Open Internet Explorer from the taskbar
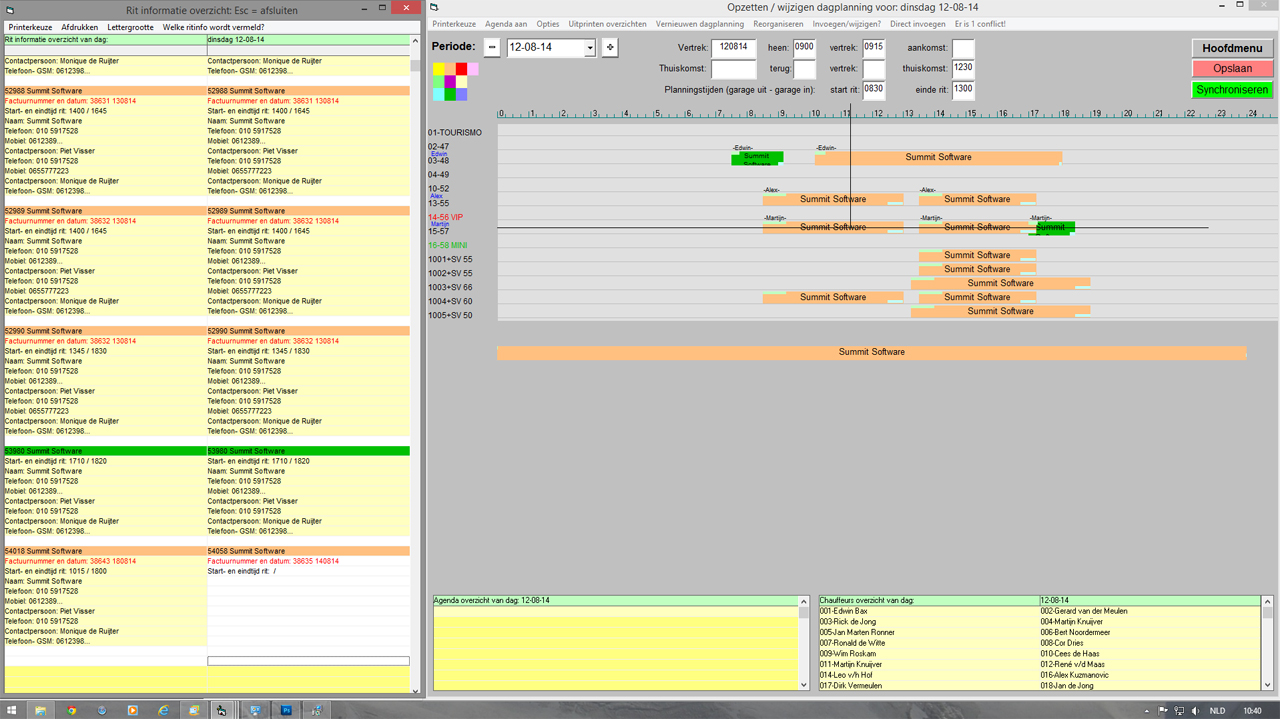This screenshot has width=1280, height=719. [163, 710]
